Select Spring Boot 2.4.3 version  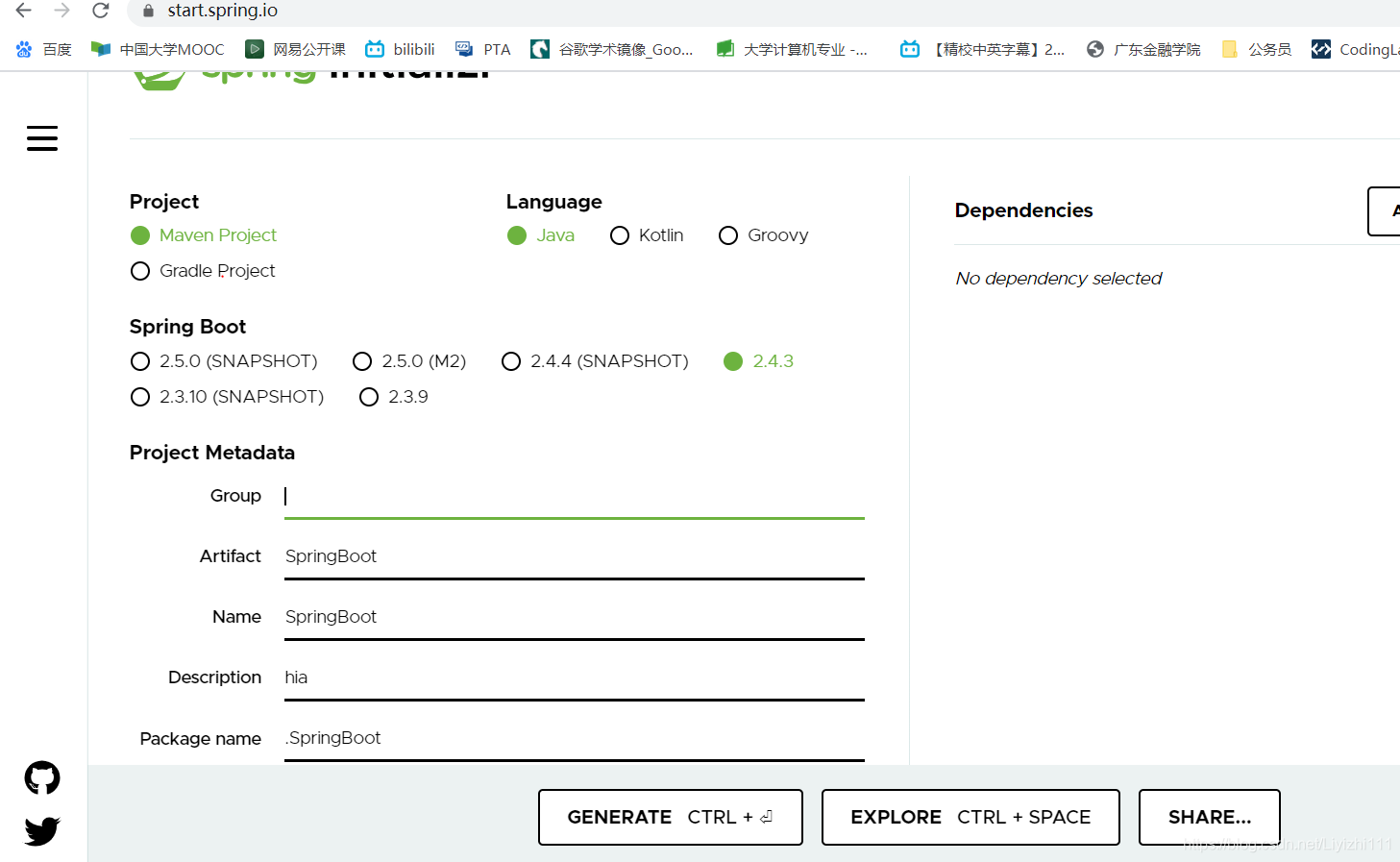[x=759, y=361]
